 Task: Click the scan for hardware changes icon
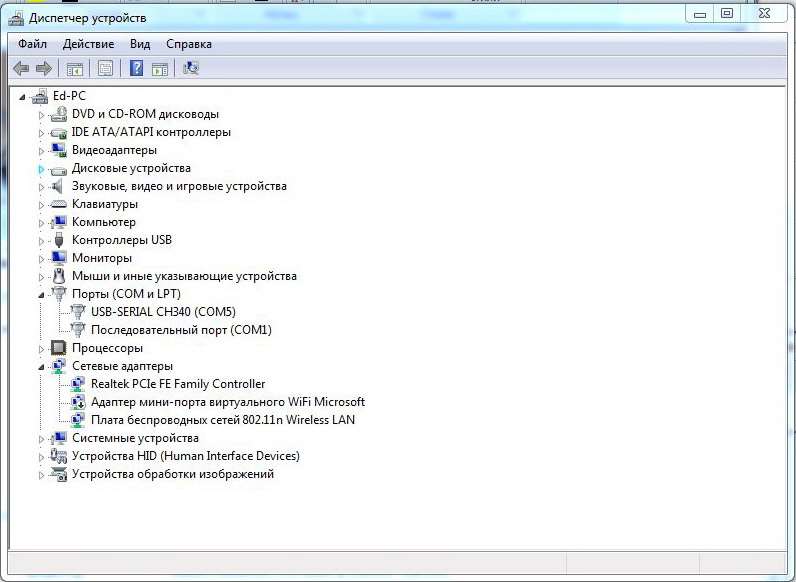(191, 68)
